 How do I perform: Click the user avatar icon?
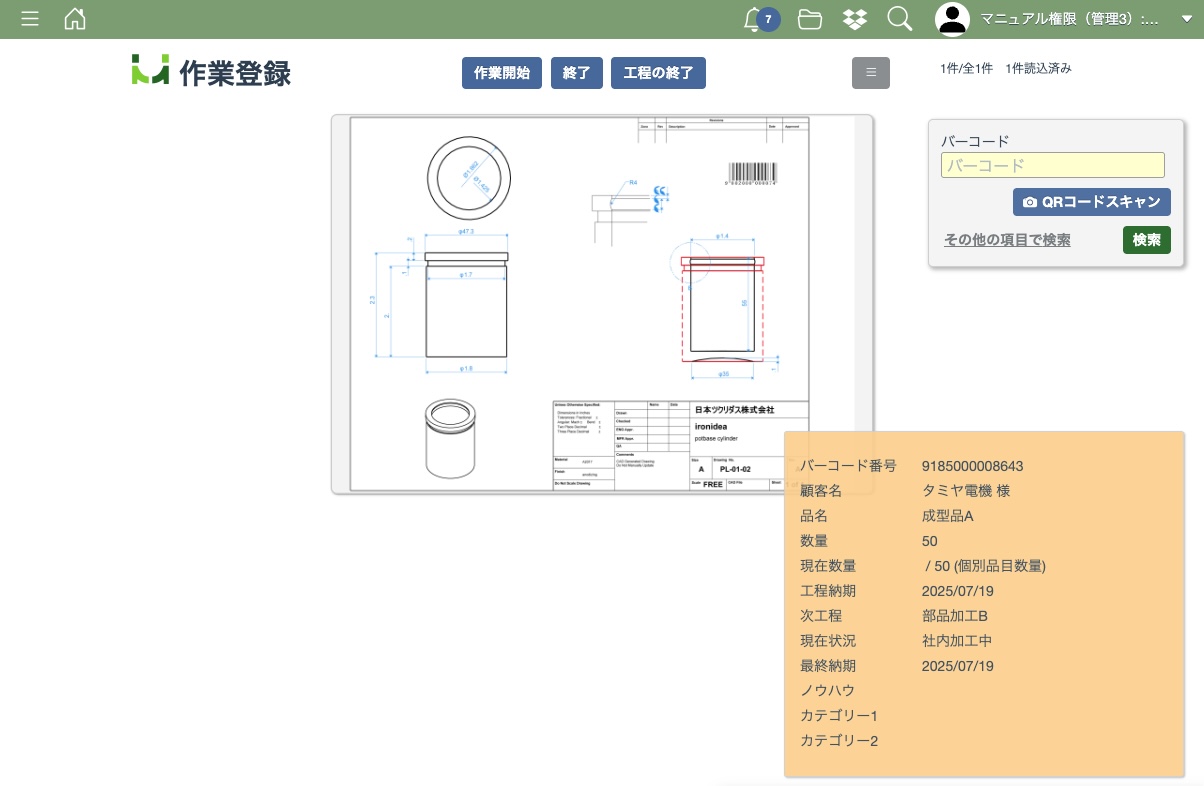tap(953, 19)
